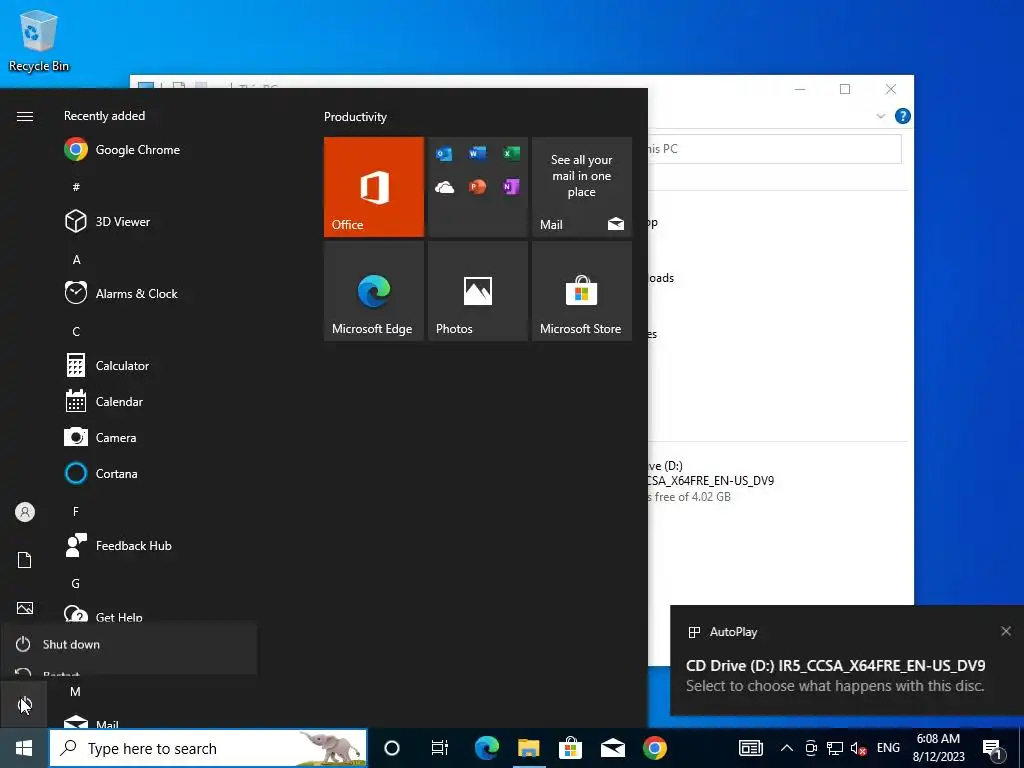Viewport: 1024px width, 768px height.
Task: Open the Calculator app
Action: click(x=107, y=366)
